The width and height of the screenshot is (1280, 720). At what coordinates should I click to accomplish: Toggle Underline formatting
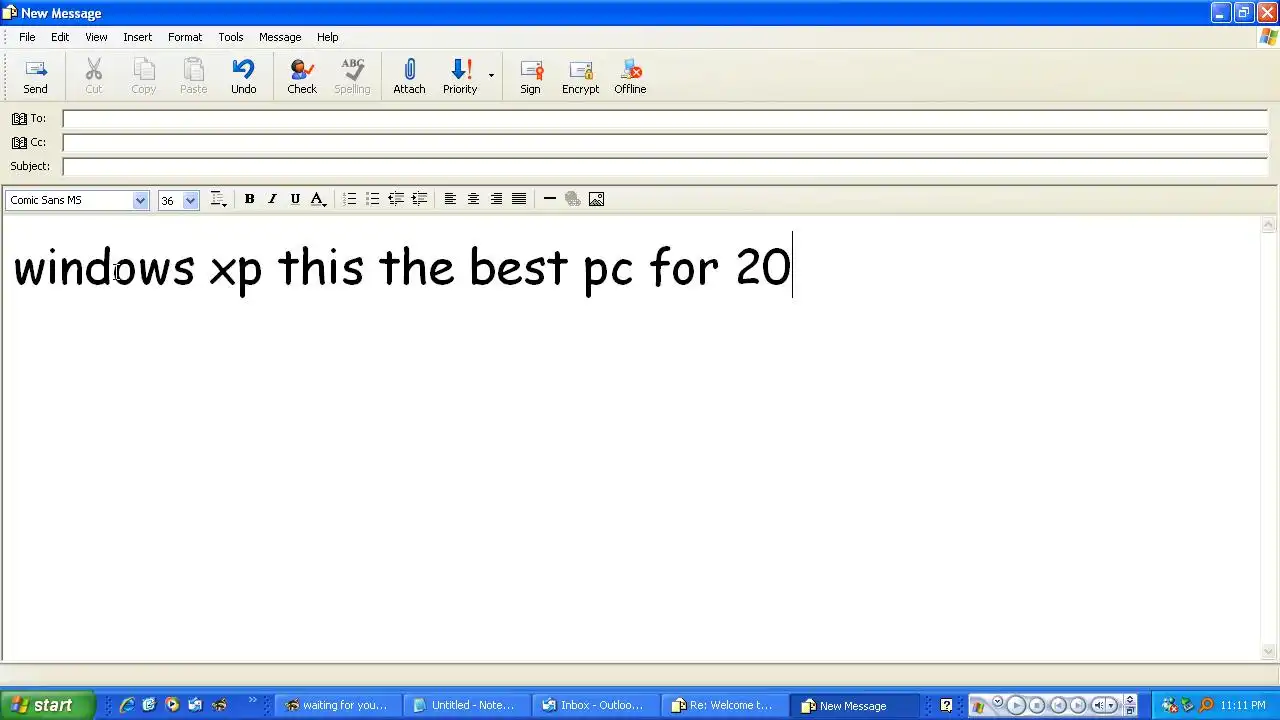(295, 199)
